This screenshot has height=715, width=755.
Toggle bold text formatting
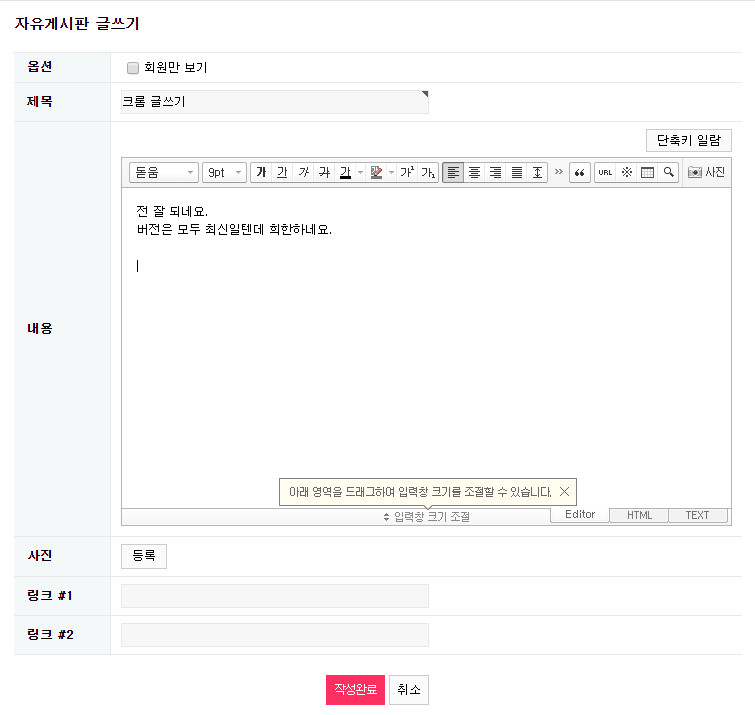tap(261, 173)
